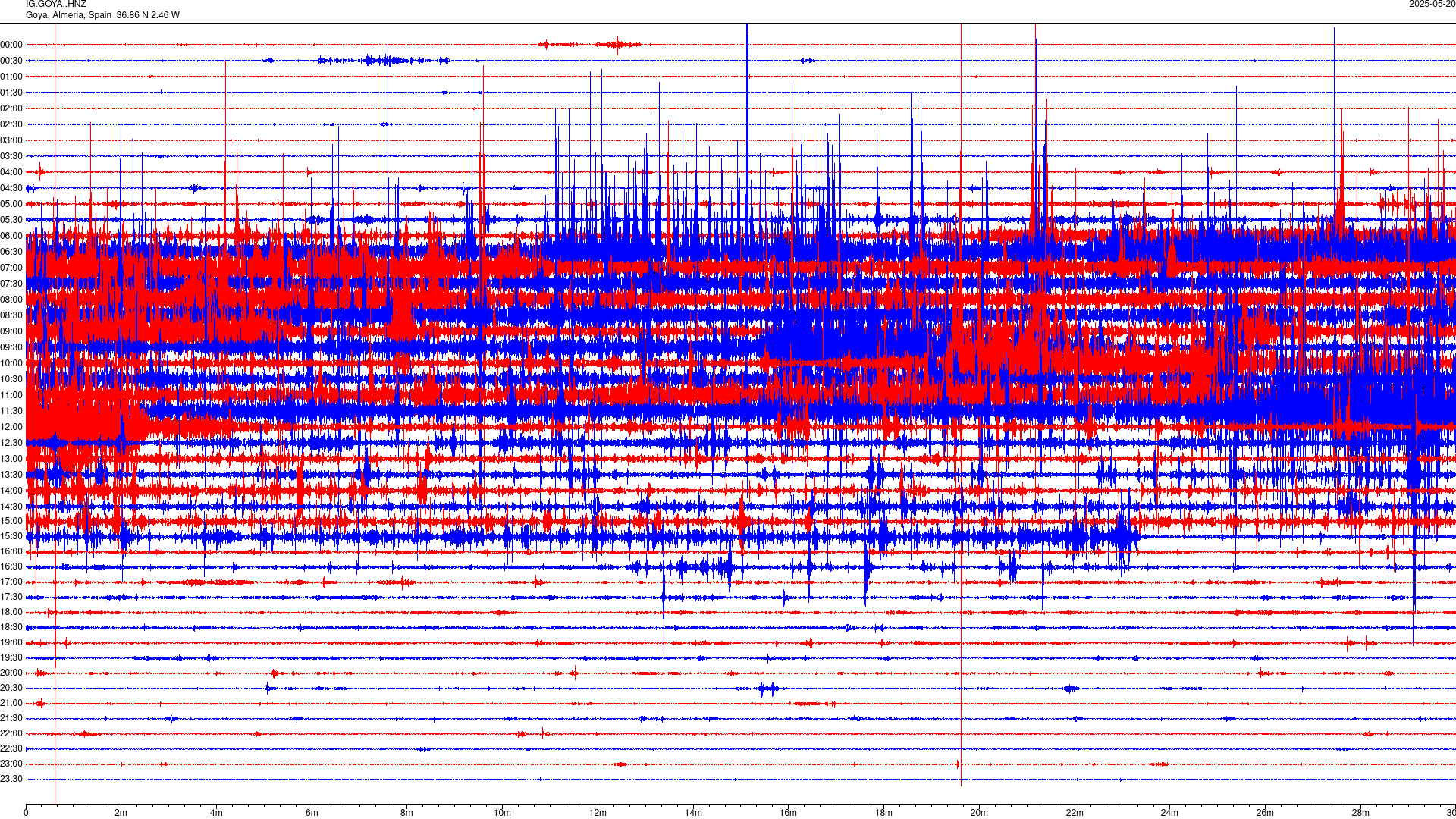
Task: Select the 21:30 time row label
Action: tap(11, 718)
